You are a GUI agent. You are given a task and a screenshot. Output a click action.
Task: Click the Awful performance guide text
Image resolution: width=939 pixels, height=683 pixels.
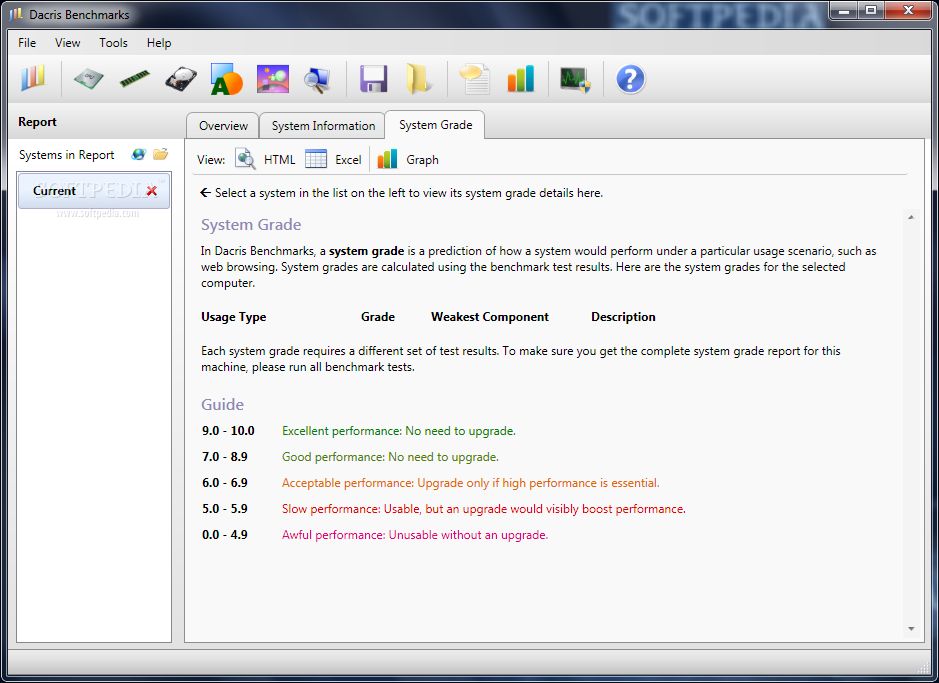coord(415,535)
